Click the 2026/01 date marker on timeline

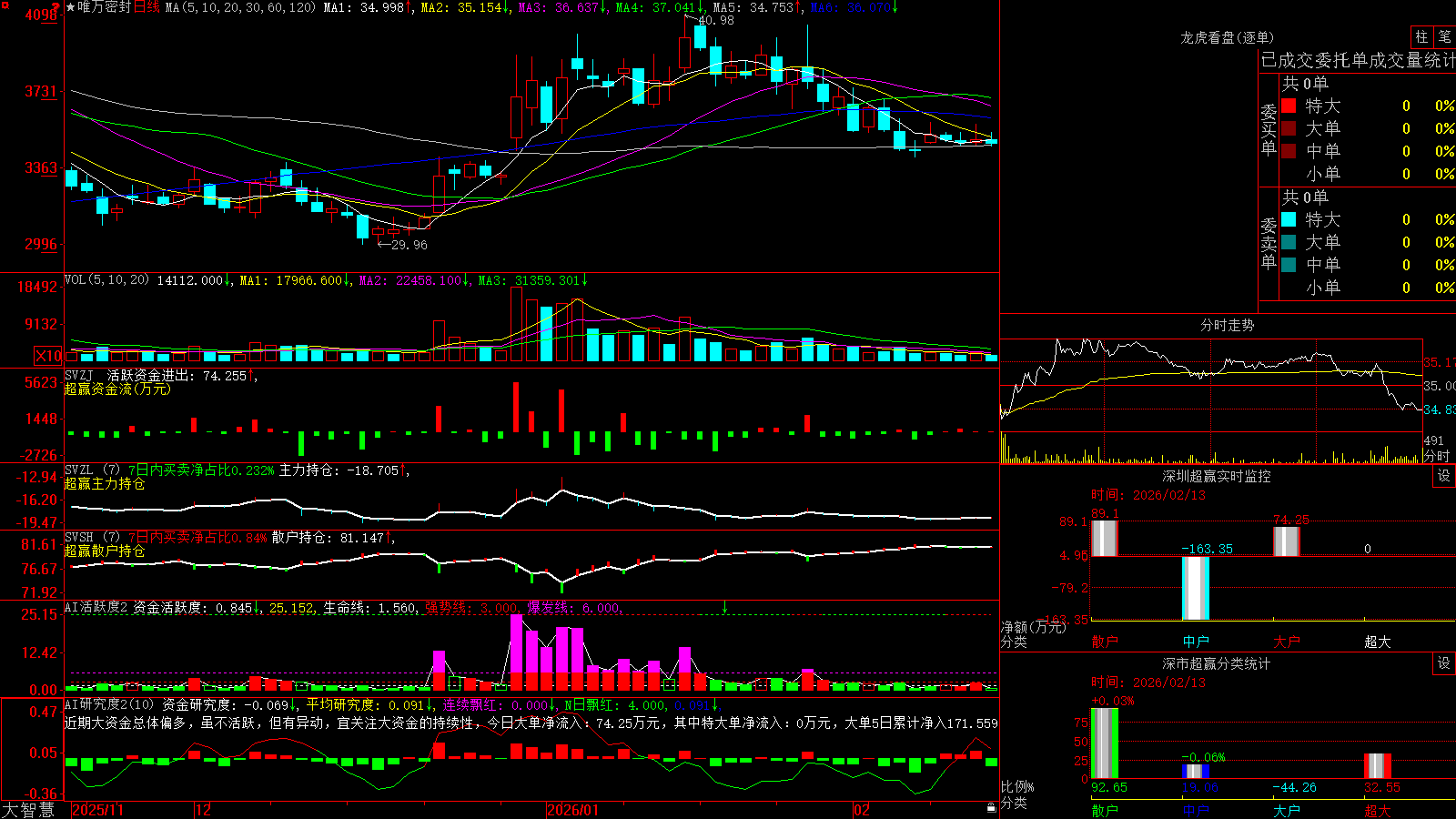tap(573, 810)
